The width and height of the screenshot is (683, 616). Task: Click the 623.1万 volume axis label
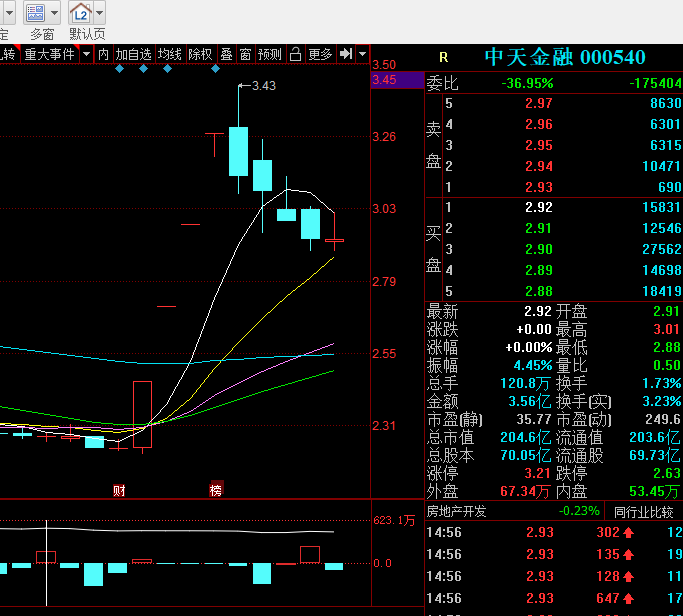point(394,520)
